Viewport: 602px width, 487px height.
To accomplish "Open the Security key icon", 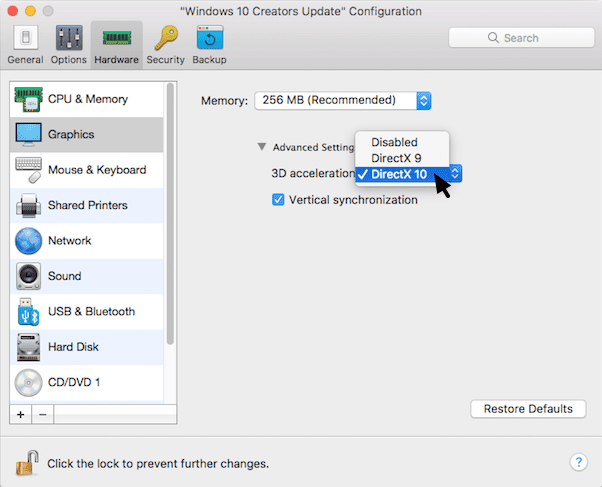I will 166,38.
